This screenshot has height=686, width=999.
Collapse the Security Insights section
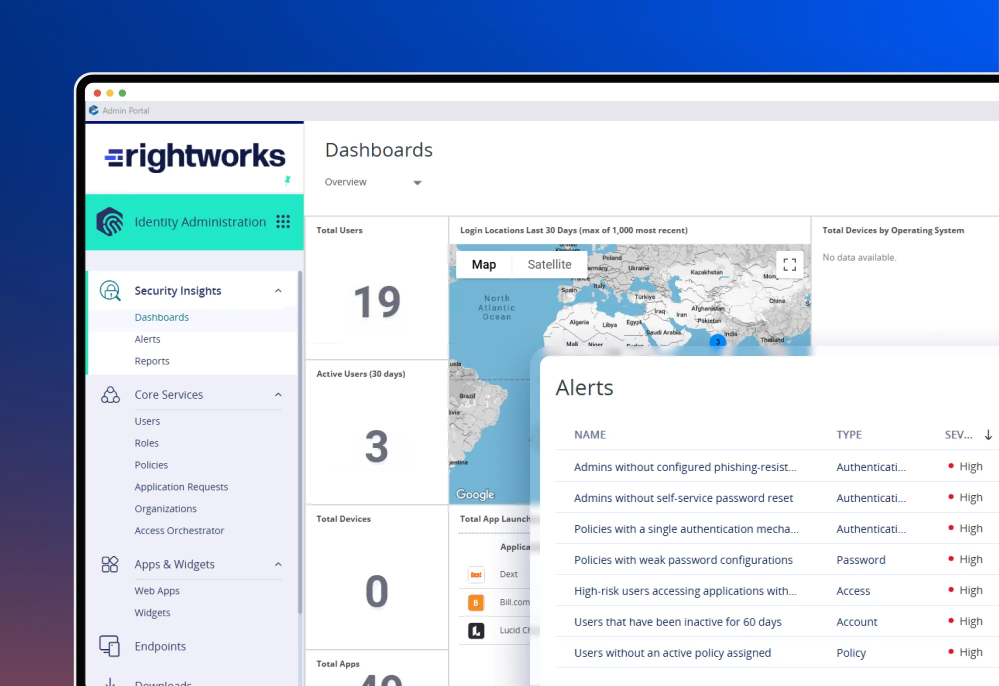(x=278, y=290)
